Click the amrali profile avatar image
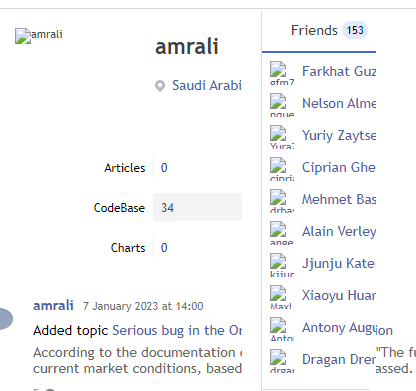The width and height of the screenshot is (416, 391). (38, 35)
